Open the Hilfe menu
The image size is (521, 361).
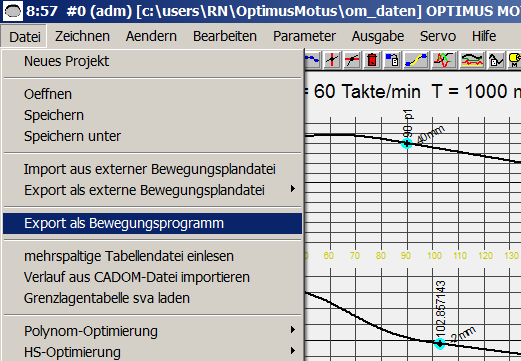[484, 36]
